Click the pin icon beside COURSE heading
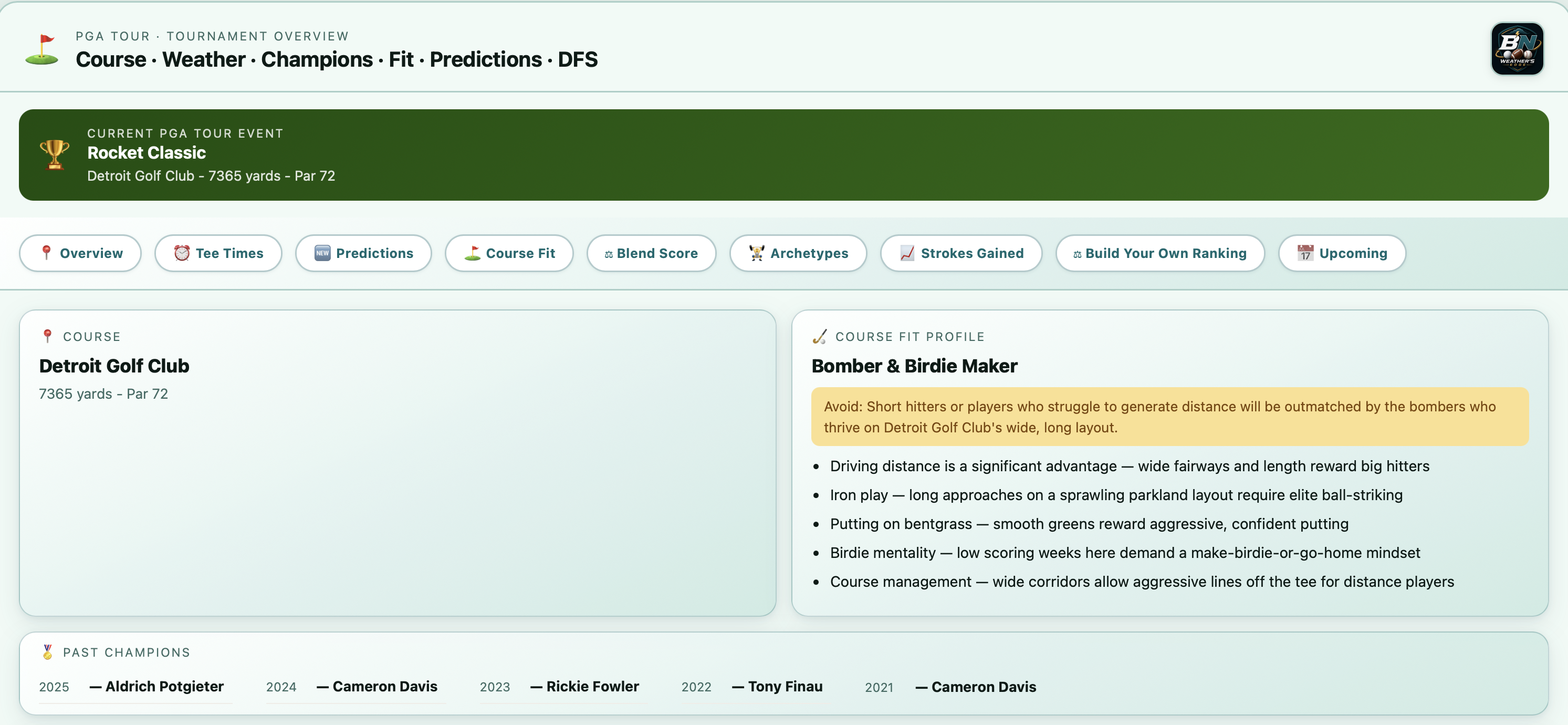Image resolution: width=1568 pixels, height=725 pixels. point(47,336)
